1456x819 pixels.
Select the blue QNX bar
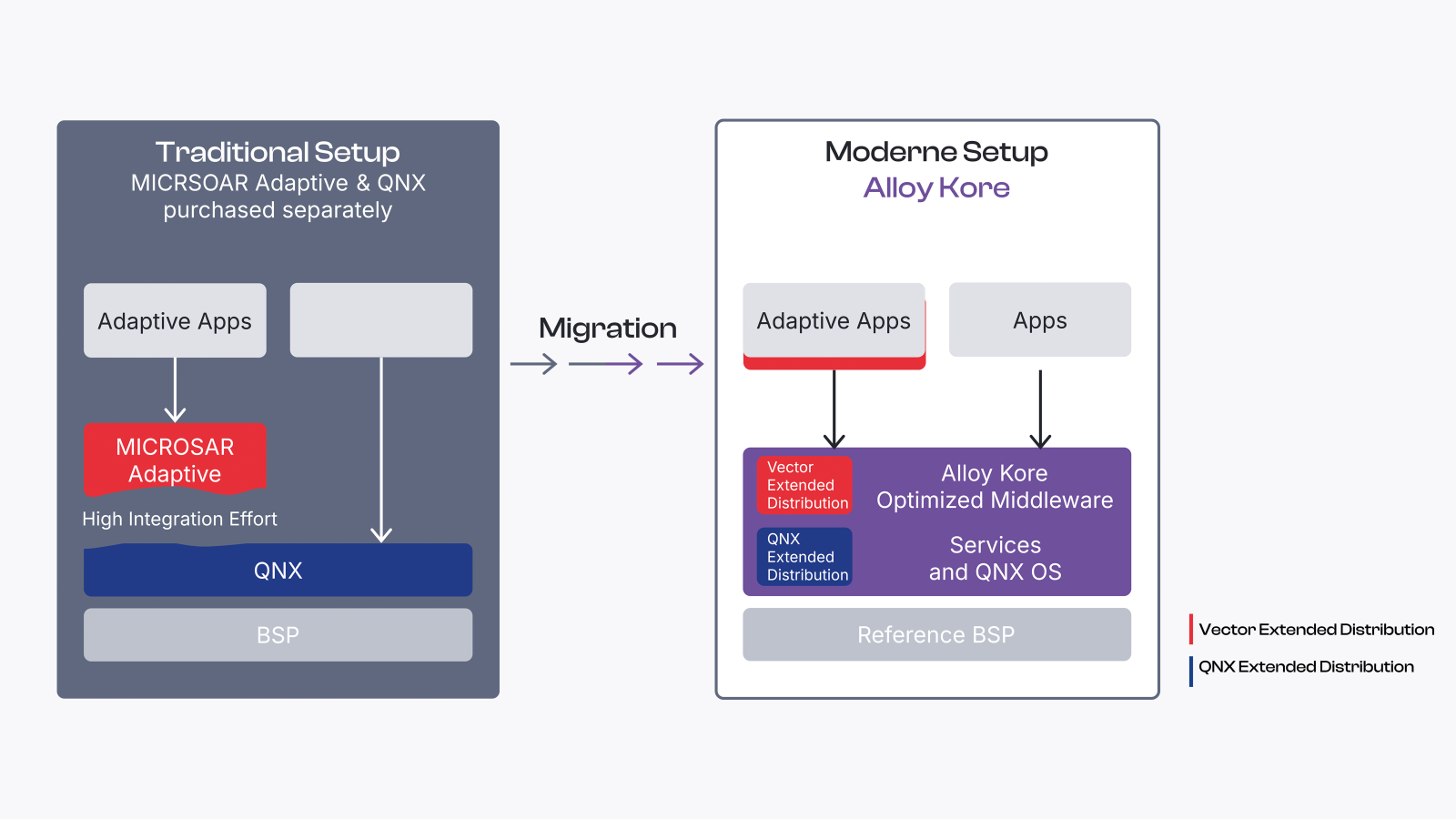point(278,571)
